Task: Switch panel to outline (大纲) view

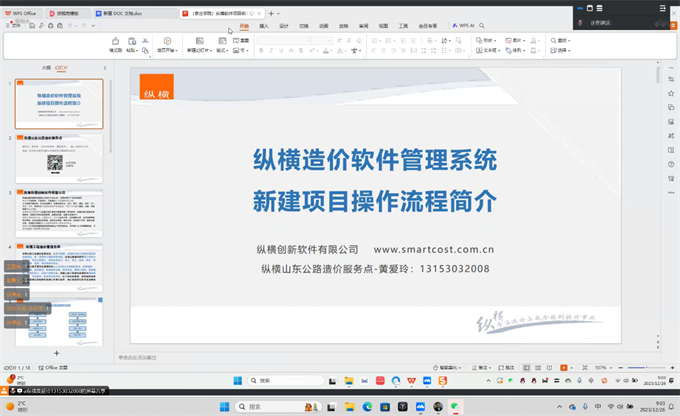Action: click(46, 67)
